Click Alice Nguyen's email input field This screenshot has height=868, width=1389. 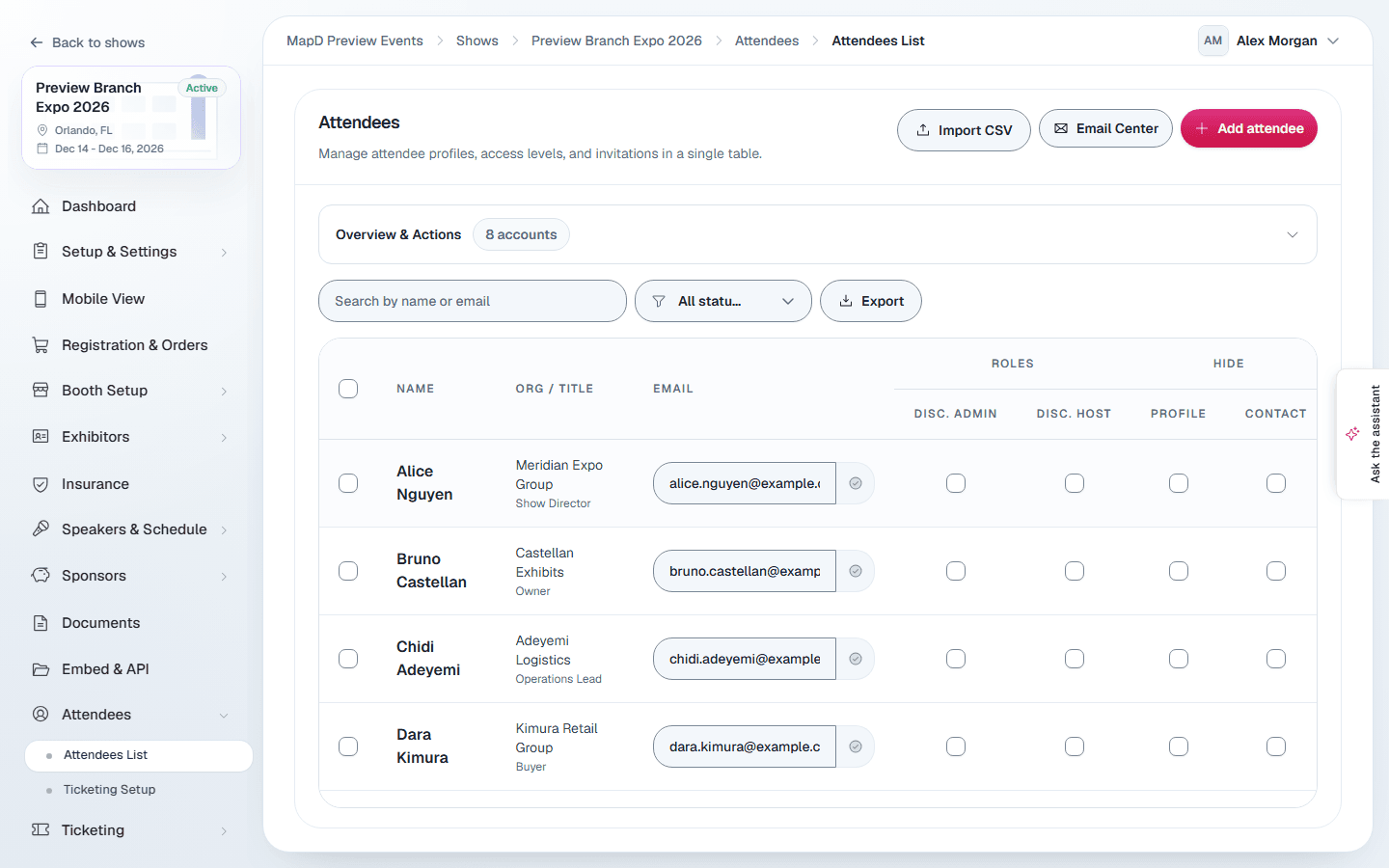745,483
